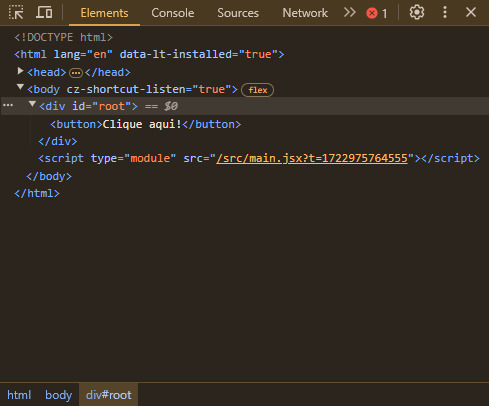Expand the head ellipsis badge
This screenshot has height=406, width=489.
tap(76, 73)
